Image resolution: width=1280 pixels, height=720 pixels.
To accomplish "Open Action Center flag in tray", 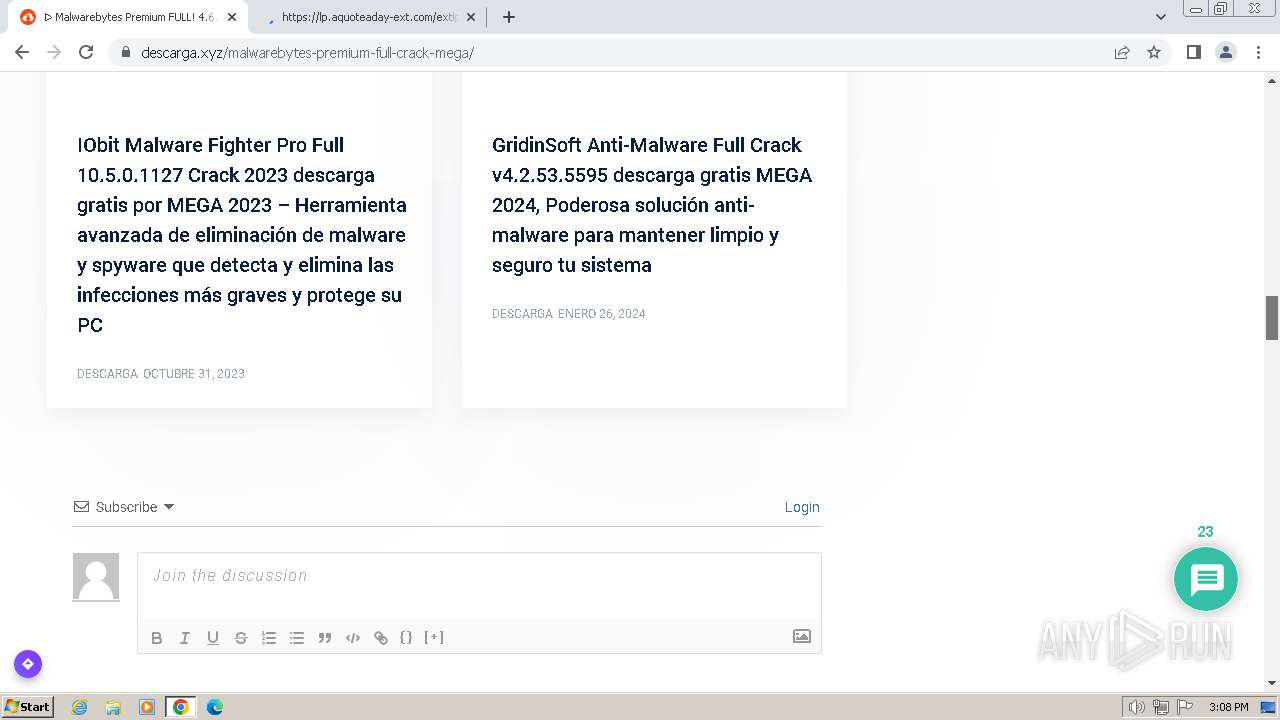I will click(1185, 707).
